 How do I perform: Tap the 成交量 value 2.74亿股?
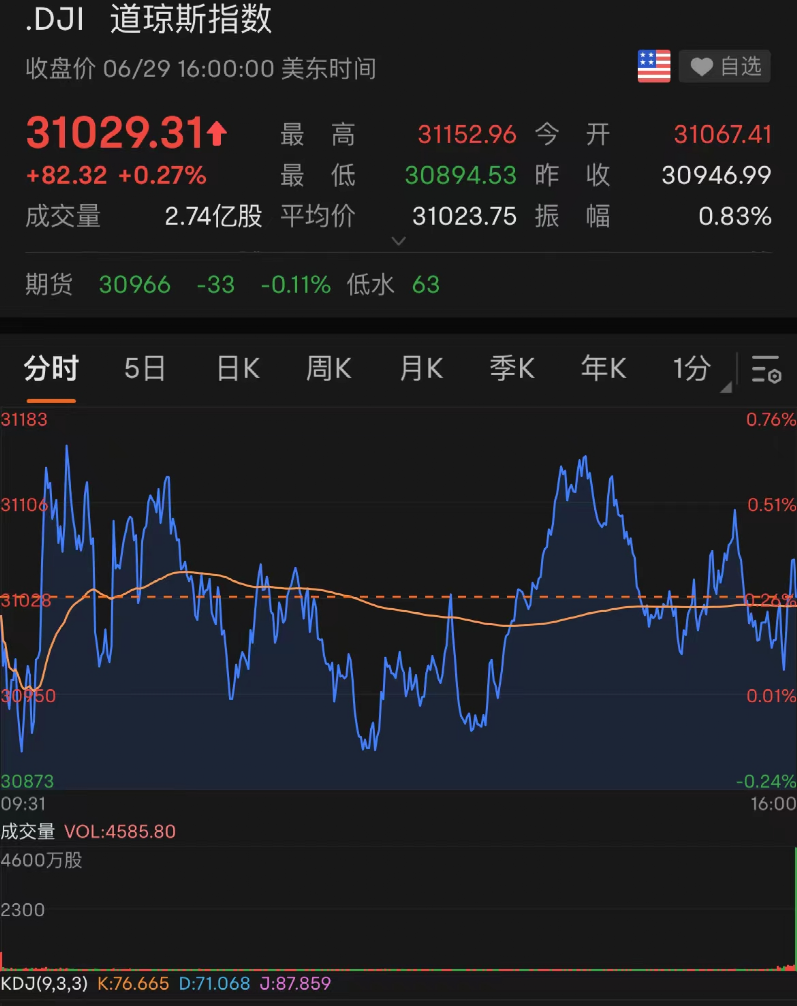point(213,217)
